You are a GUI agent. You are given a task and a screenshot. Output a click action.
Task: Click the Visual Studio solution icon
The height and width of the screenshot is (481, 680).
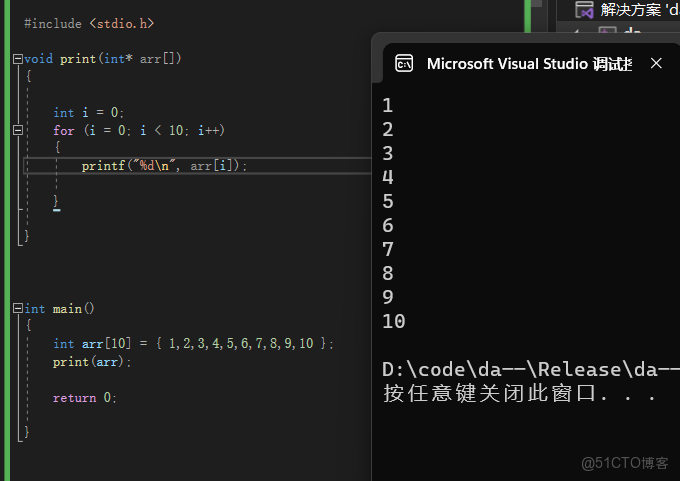pos(584,10)
